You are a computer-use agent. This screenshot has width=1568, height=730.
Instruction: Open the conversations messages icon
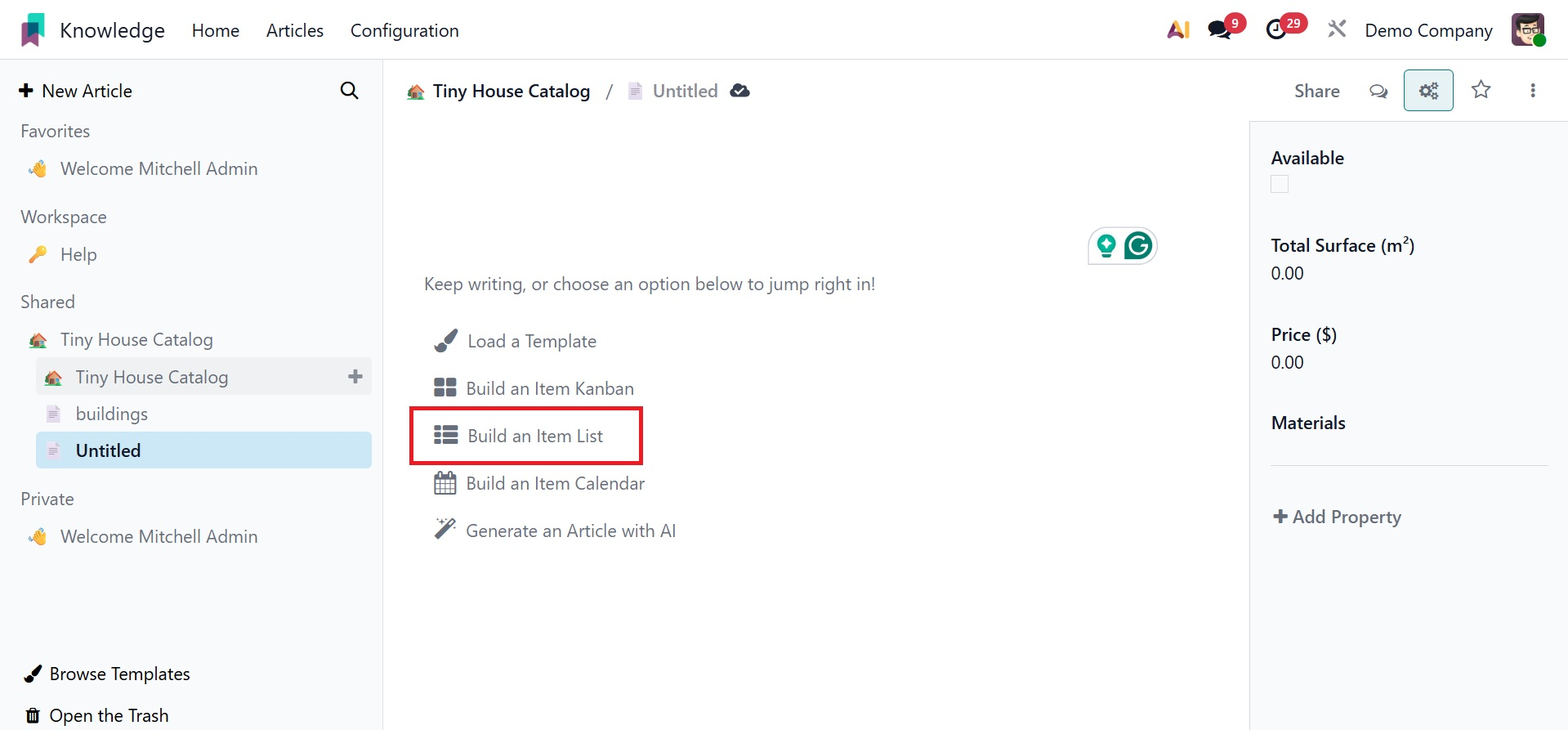point(1220,30)
